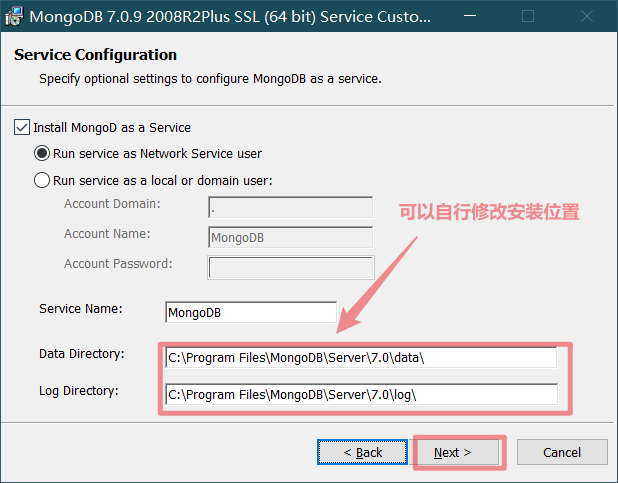Click the Data Directory label
The image size is (618, 483).
point(82,354)
